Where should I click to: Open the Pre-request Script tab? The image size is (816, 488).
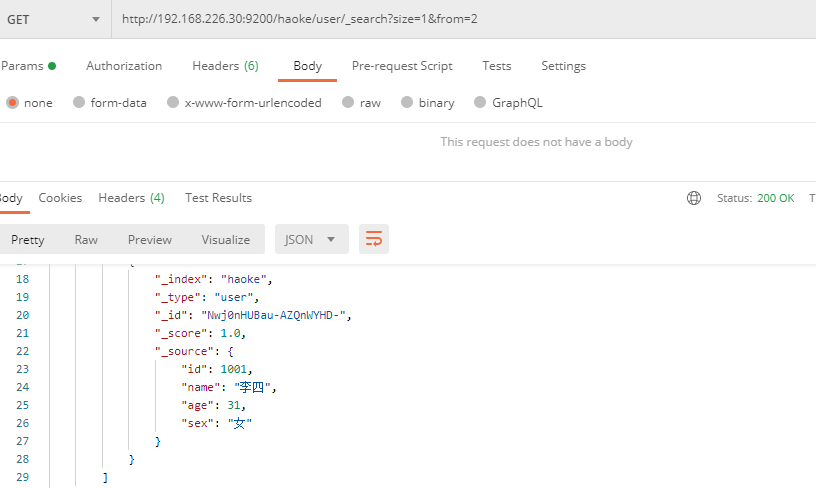pos(402,66)
